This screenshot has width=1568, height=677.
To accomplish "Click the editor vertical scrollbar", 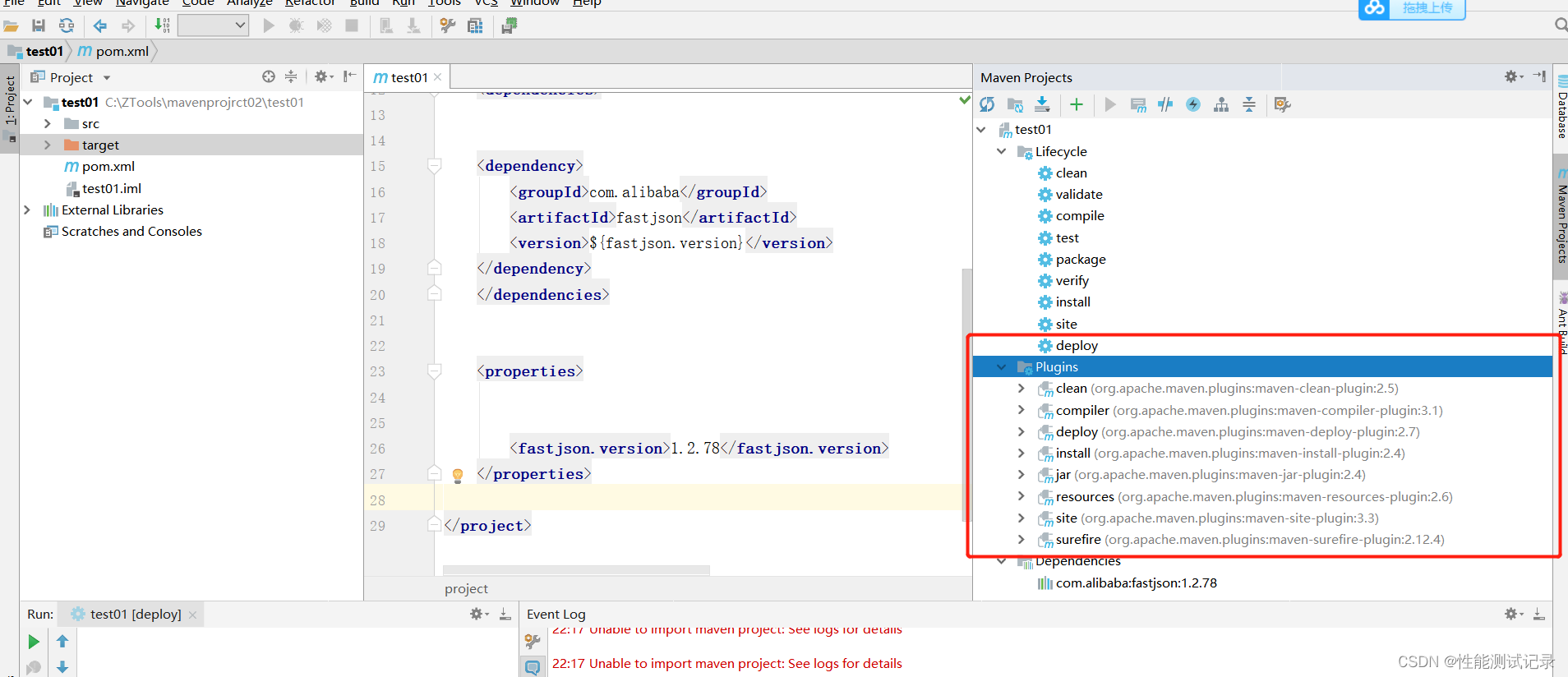I will pos(966,394).
